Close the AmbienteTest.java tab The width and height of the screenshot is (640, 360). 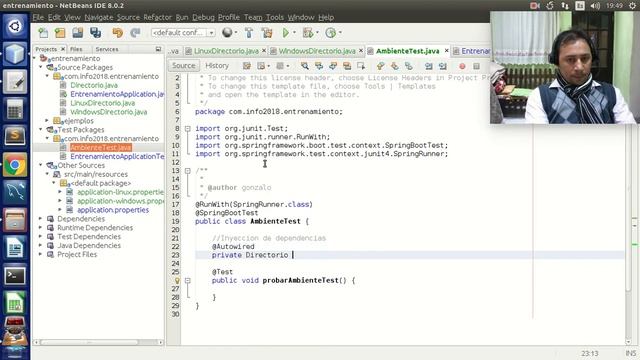[447, 51]
